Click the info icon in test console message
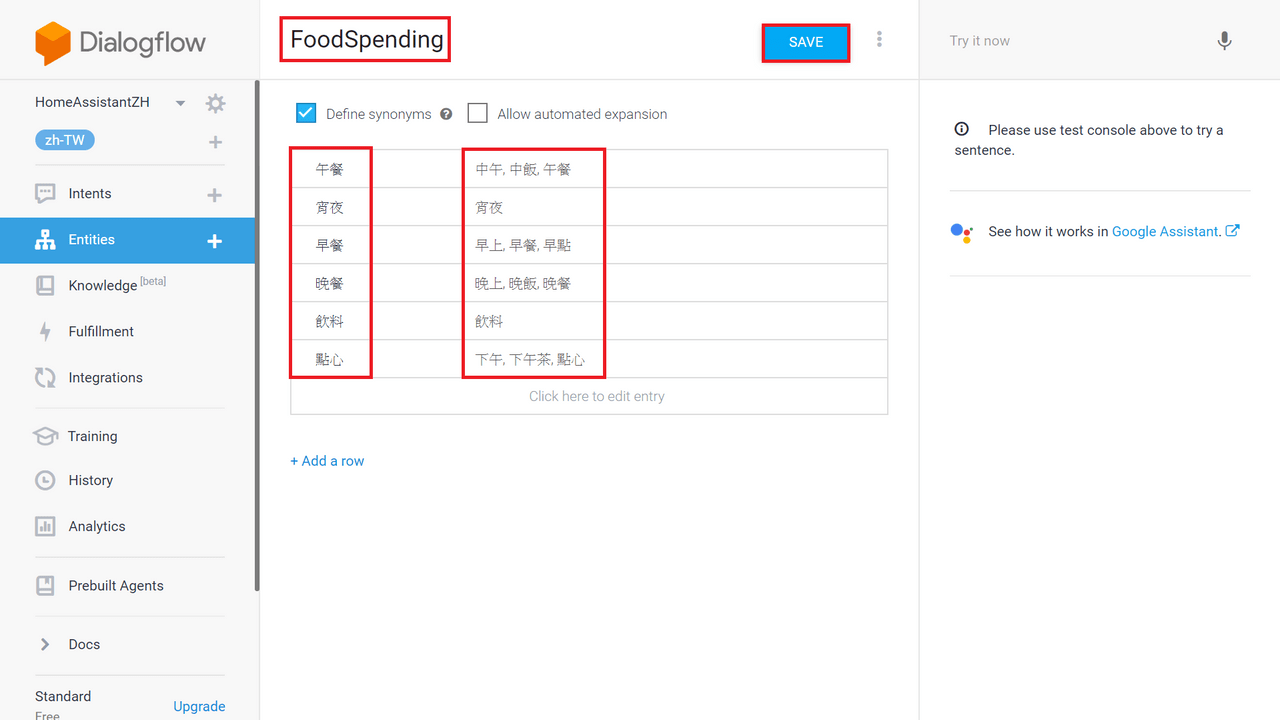Image resolution: width=1280 pixels, height=720 pixels. click(x=961, y=129)
